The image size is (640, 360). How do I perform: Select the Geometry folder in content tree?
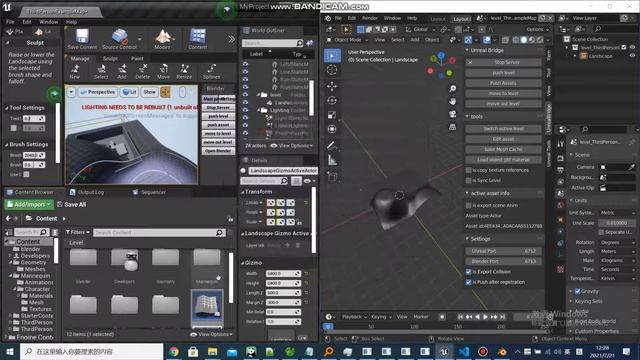pos(33,262)
